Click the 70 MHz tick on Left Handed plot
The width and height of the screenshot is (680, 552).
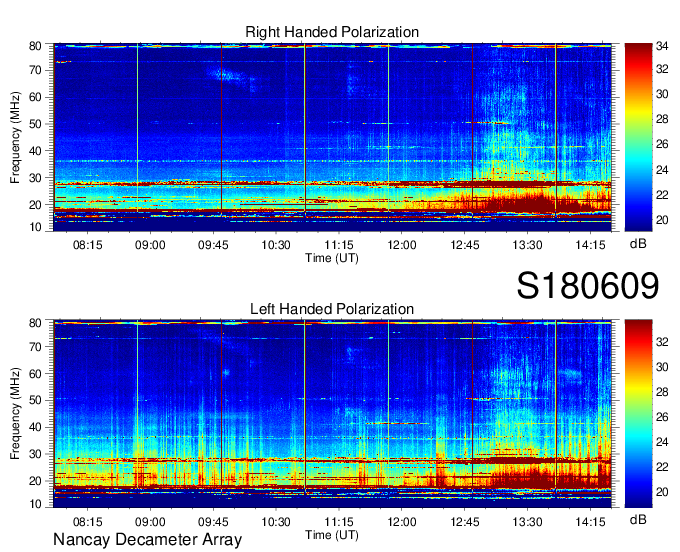click(35, 347)
